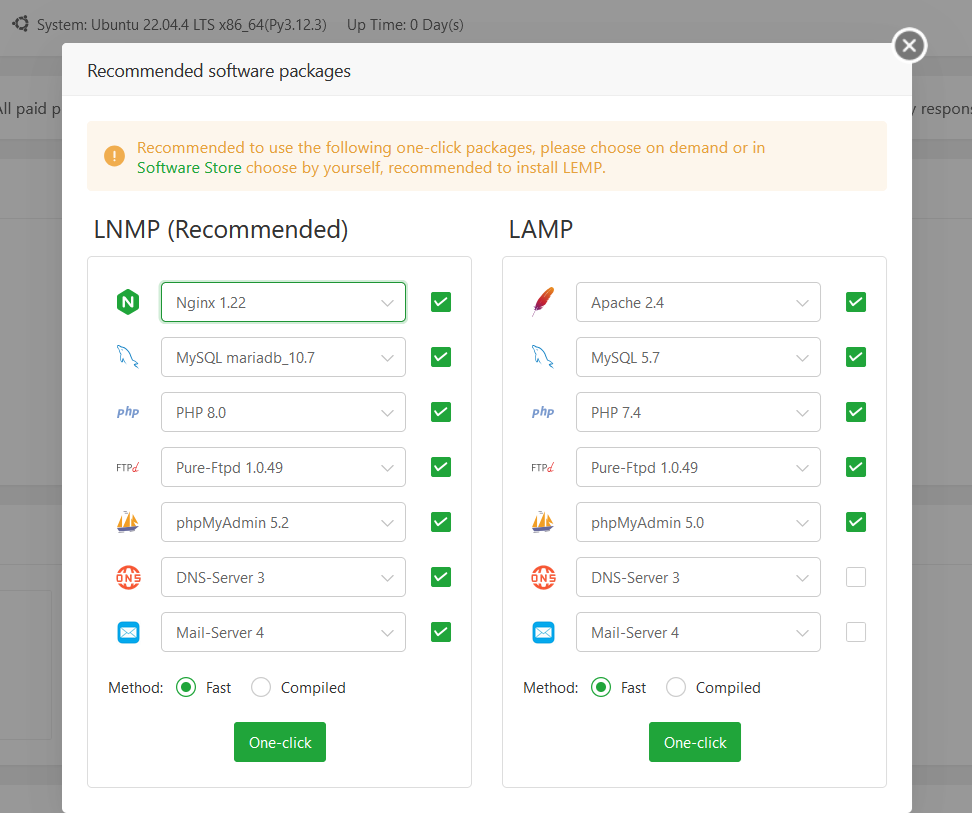Screen dimensions: 972x813
Task: Open the MySQL 5.7 version dropdown
Action: (698, 357)
